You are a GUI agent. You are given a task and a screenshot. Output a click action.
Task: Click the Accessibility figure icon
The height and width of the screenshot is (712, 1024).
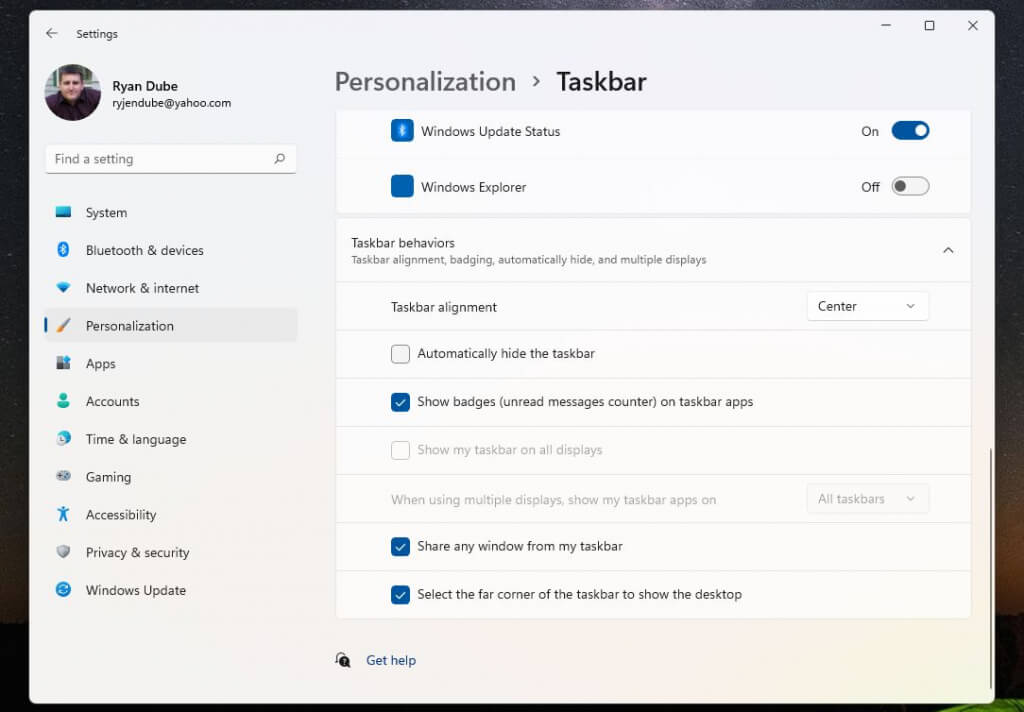click(x=64, y=514)
